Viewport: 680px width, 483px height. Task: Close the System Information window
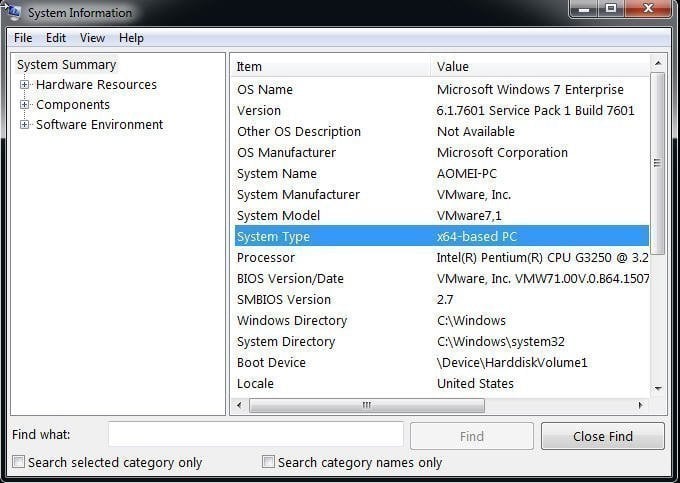coord(648,8)
